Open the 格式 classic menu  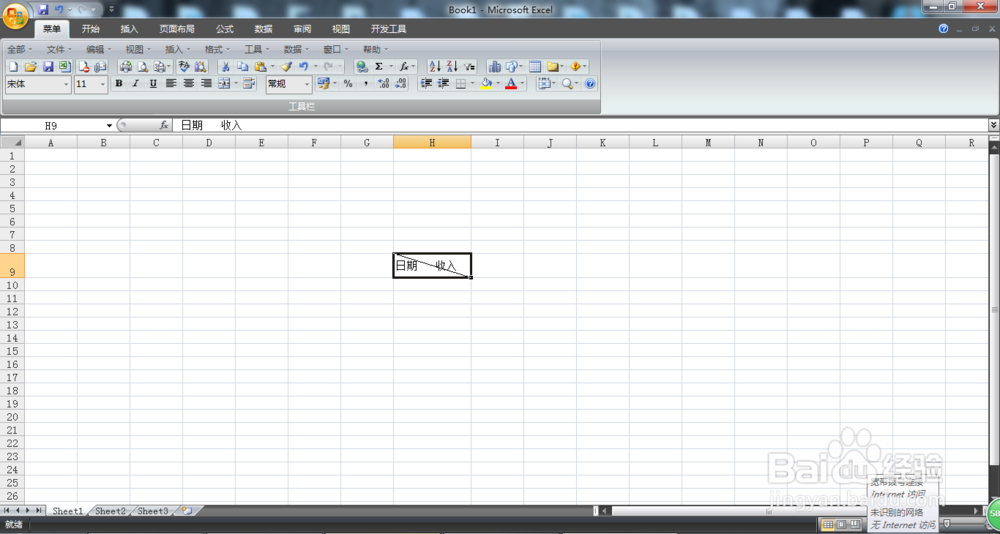217,49
